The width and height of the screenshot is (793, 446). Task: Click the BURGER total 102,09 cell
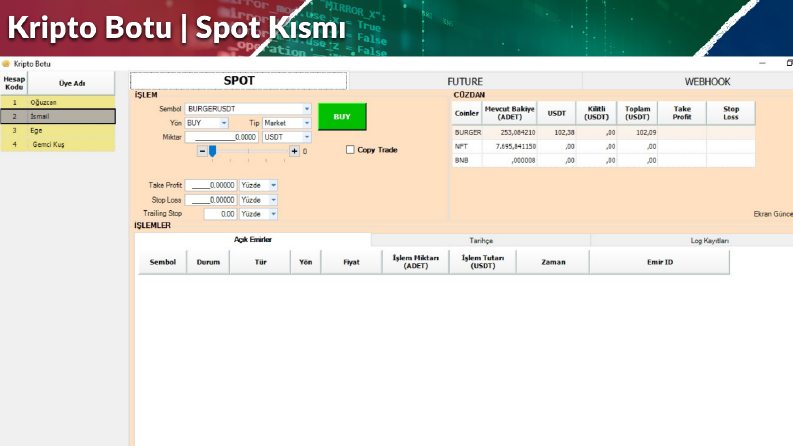point(637,132)
